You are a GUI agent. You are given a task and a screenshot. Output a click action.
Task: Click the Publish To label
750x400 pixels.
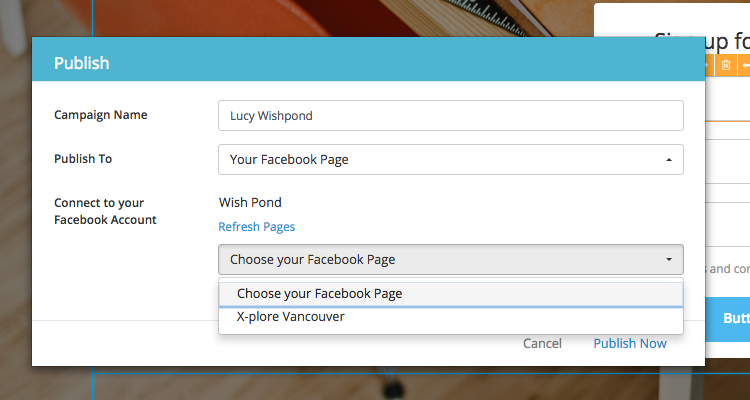tap(83, 159)
